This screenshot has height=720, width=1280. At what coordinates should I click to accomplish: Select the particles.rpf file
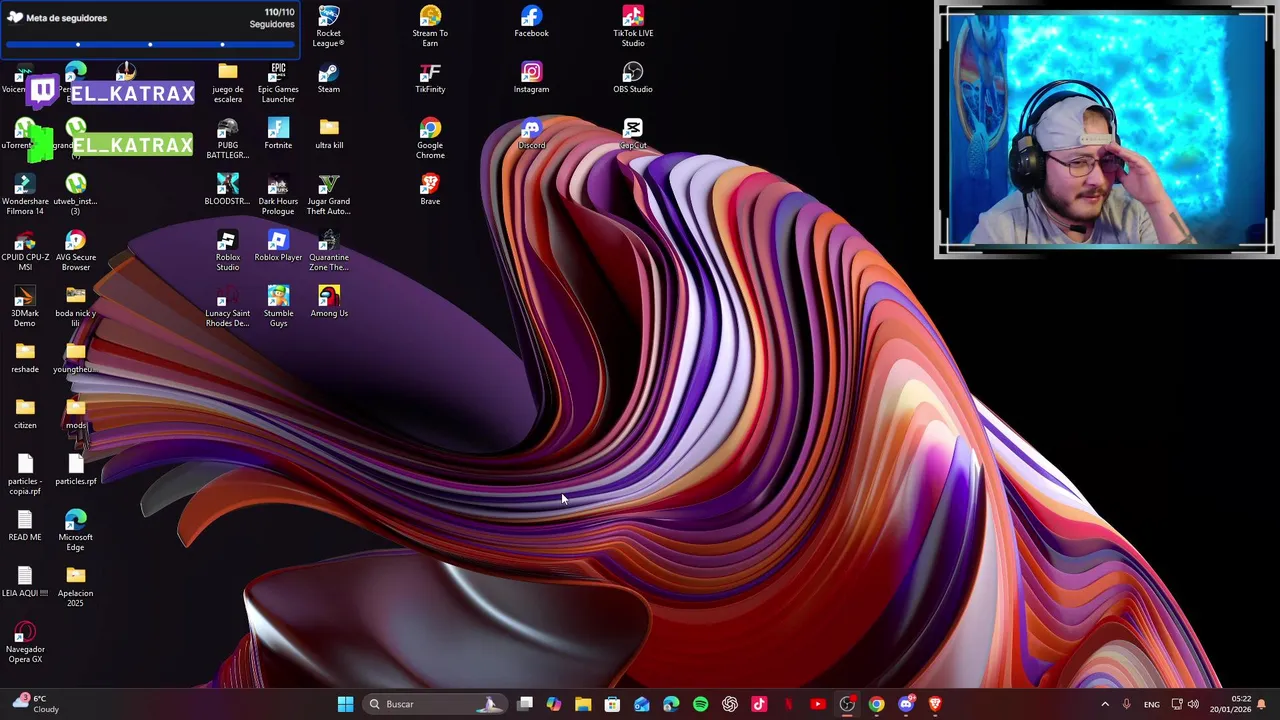[76, 470]
